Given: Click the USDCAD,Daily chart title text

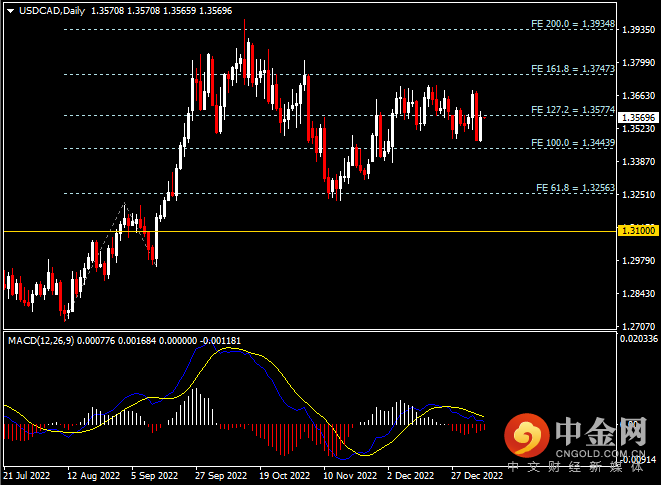Looking at the screenshot, I should (x=52, y=10).
